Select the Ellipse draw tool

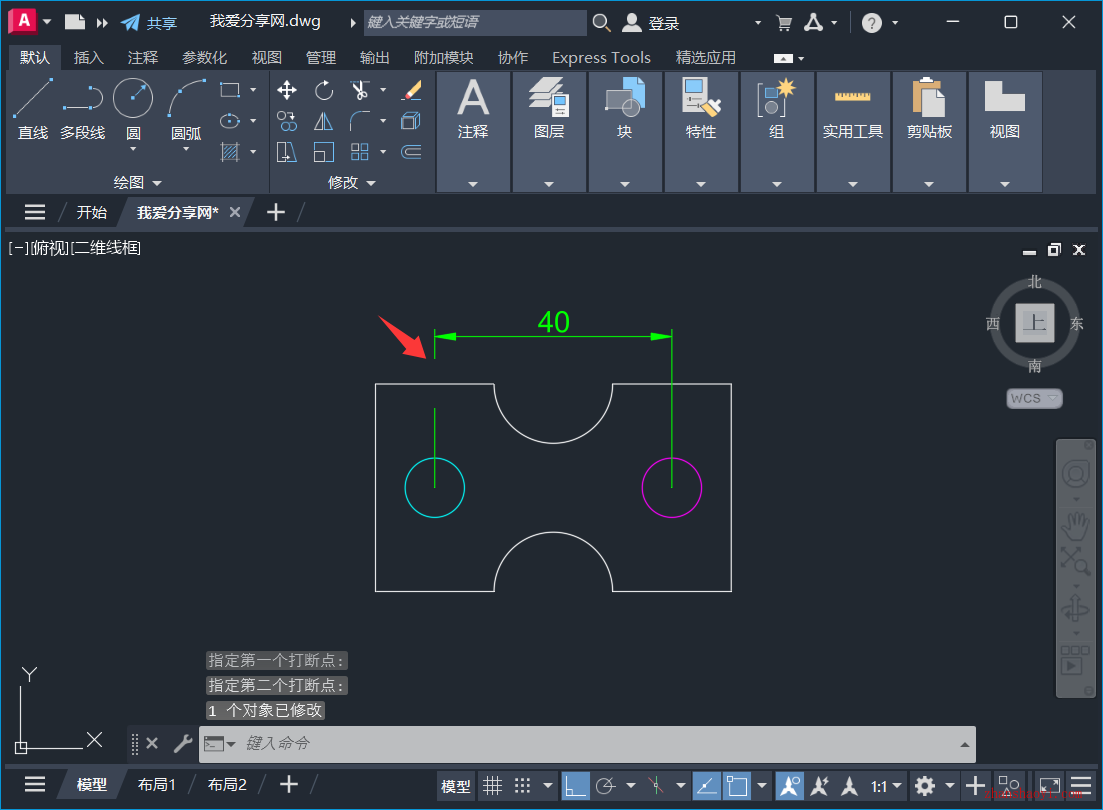coord(230,121)
